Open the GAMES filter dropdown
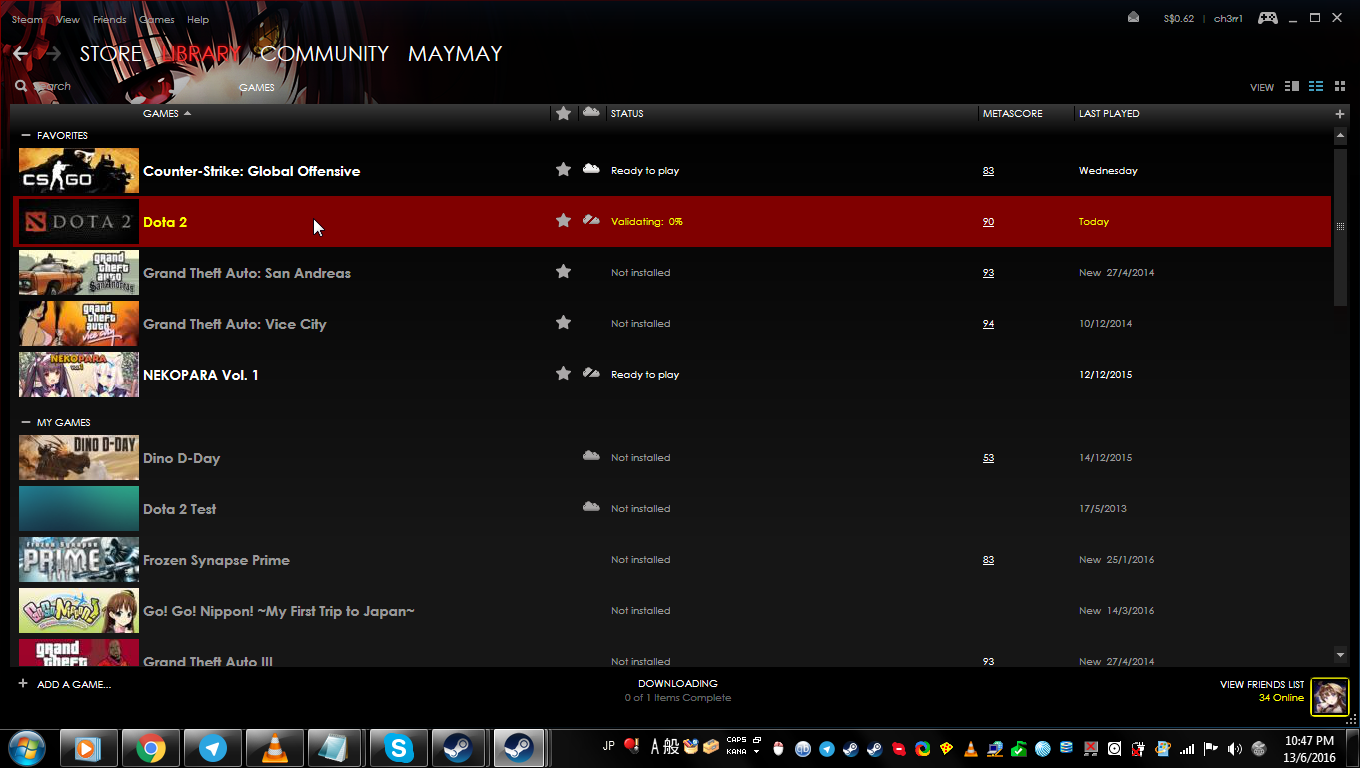Image resolution: width=1360 pixels, height=768 pixels. 257,88
